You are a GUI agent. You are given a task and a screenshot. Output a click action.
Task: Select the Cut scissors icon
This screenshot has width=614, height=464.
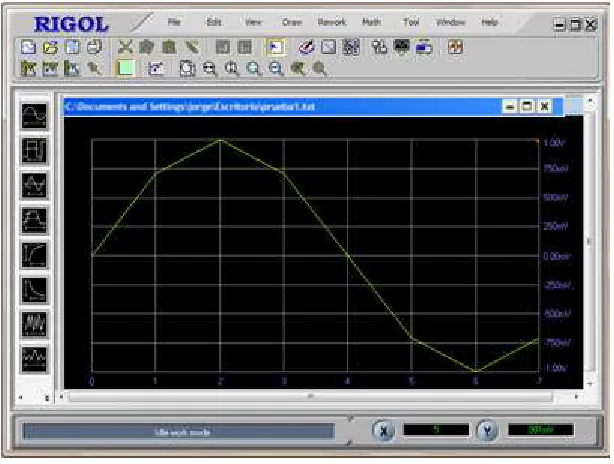click(x=125, y=47)
